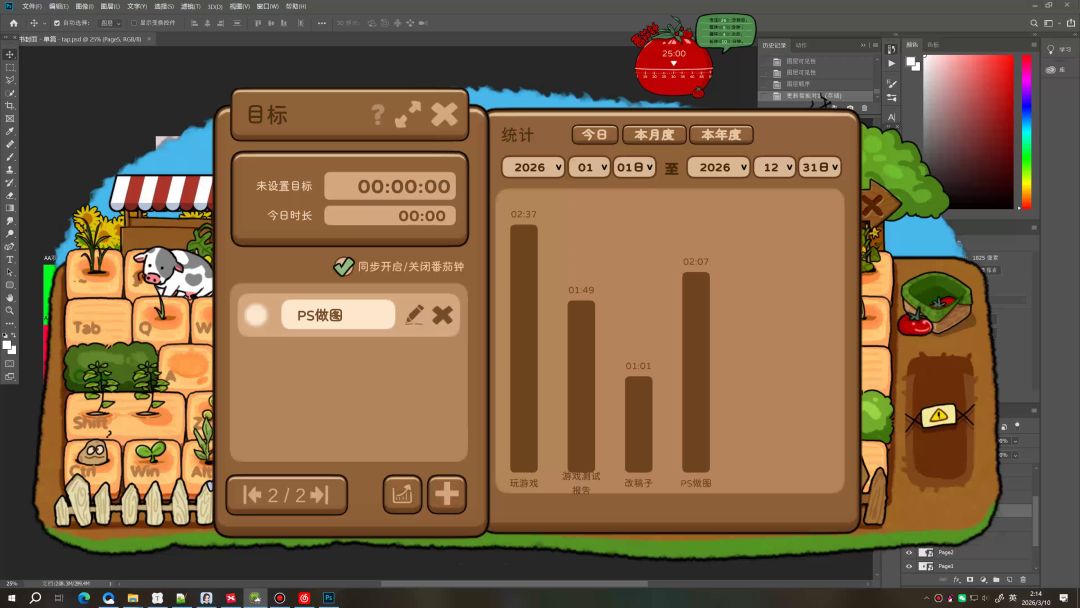Click the Photoshop Home icon
1080x608 pixels.
tap(14, 23)
